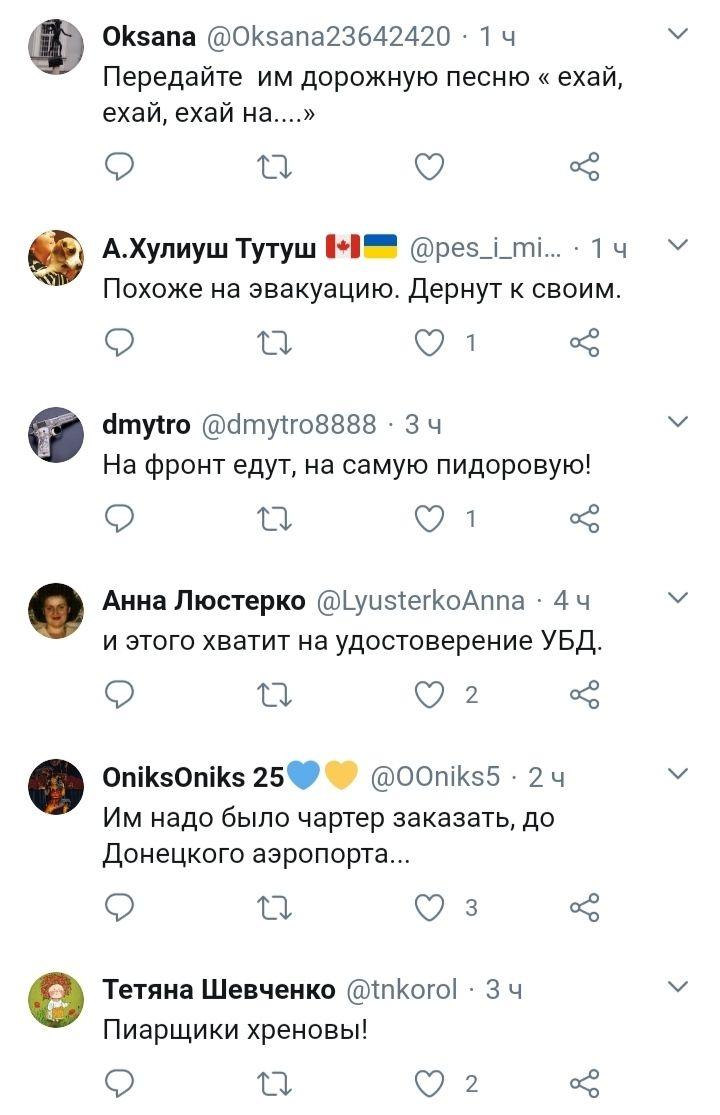Retweet Тетяна Шевченко's tweet
The image size is (720, 1115).
[x=275, y=1083]
